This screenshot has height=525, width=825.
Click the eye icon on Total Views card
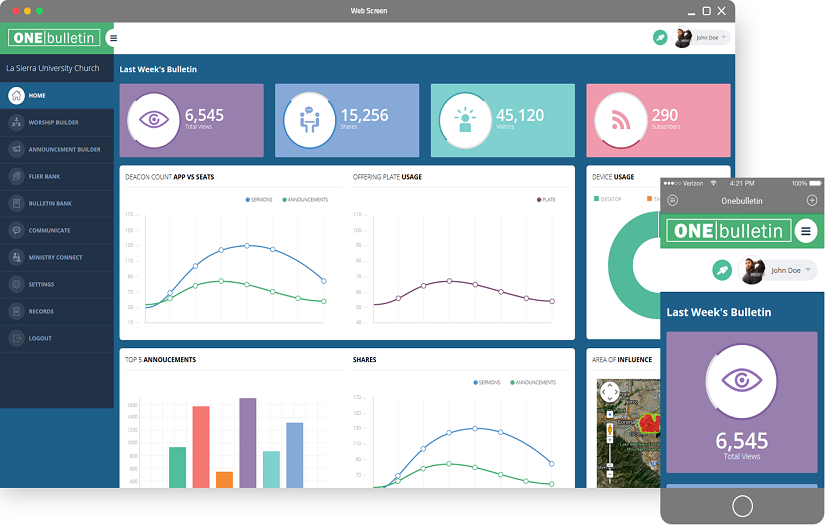tap(154, 120)
